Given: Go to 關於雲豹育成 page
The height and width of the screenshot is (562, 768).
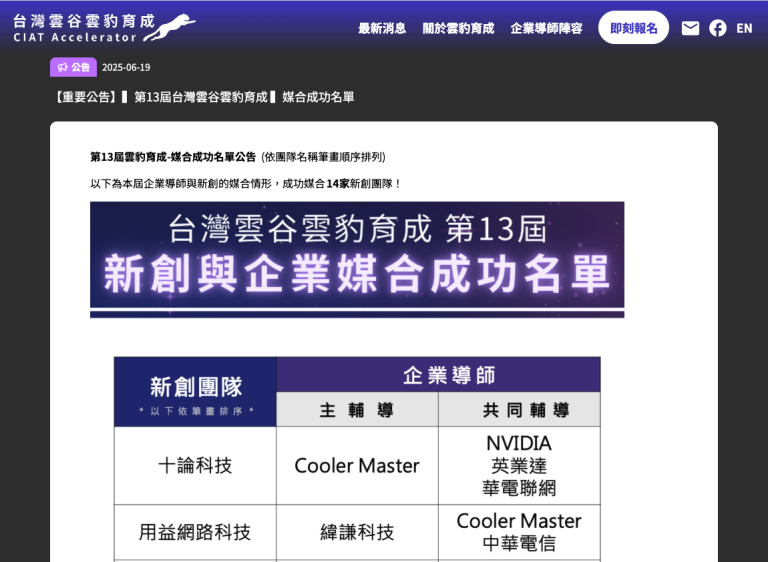Looking at the screenshot, I should pyautogui.click(x=458, y=28).
